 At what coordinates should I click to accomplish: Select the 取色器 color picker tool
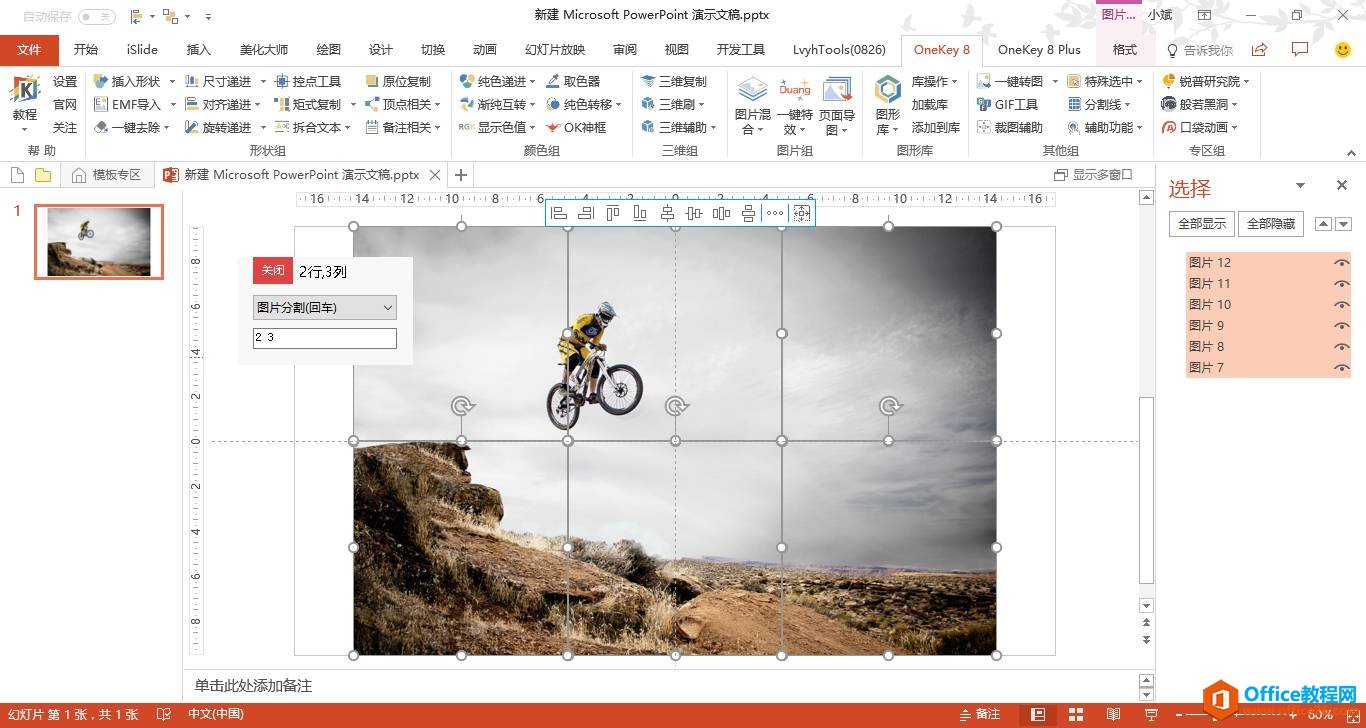(x=573, y=81)
